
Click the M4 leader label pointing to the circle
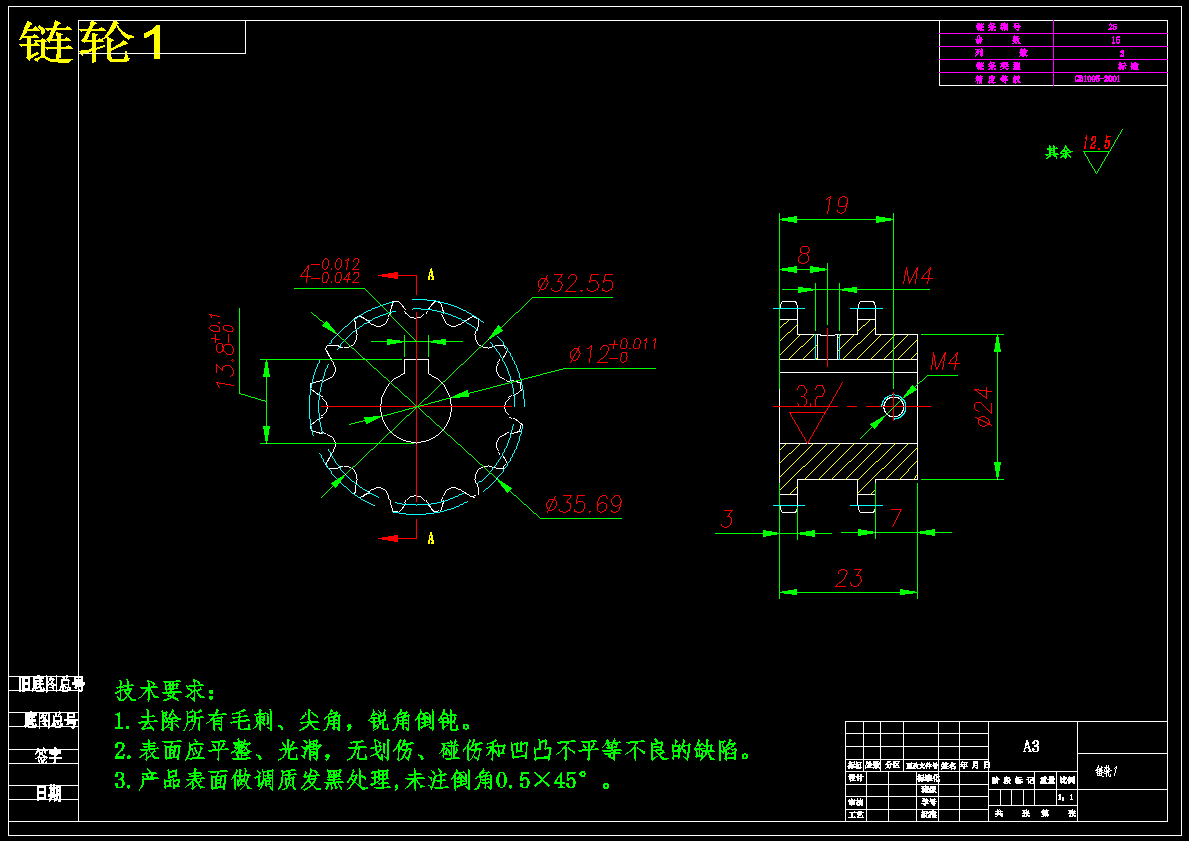(945, 361)
